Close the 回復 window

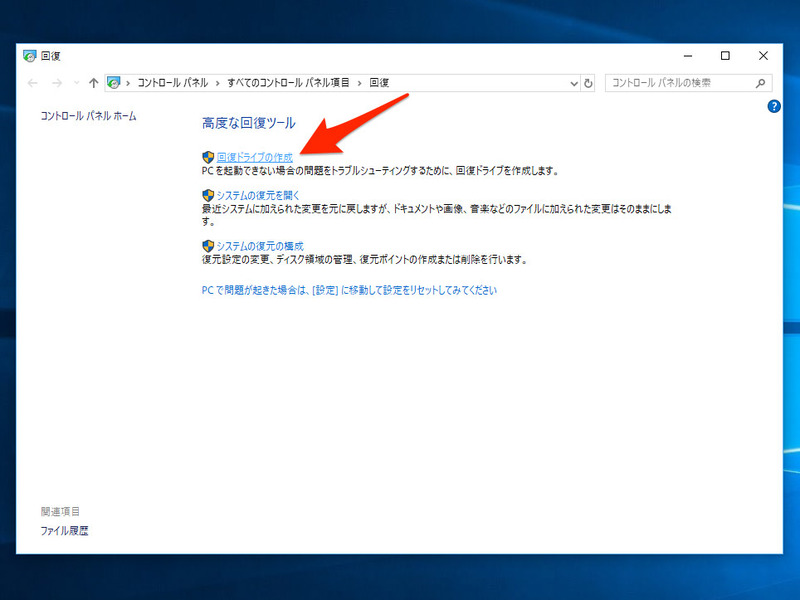763,56
